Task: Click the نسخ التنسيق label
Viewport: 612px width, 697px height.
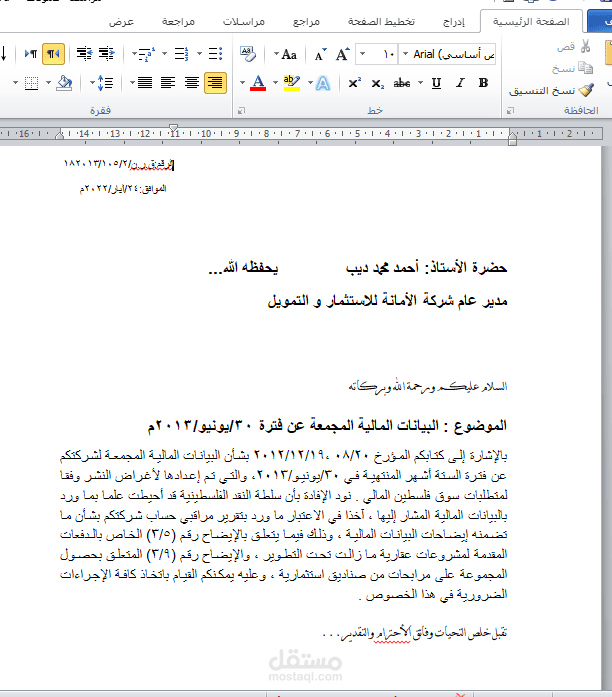Action: 542,91
